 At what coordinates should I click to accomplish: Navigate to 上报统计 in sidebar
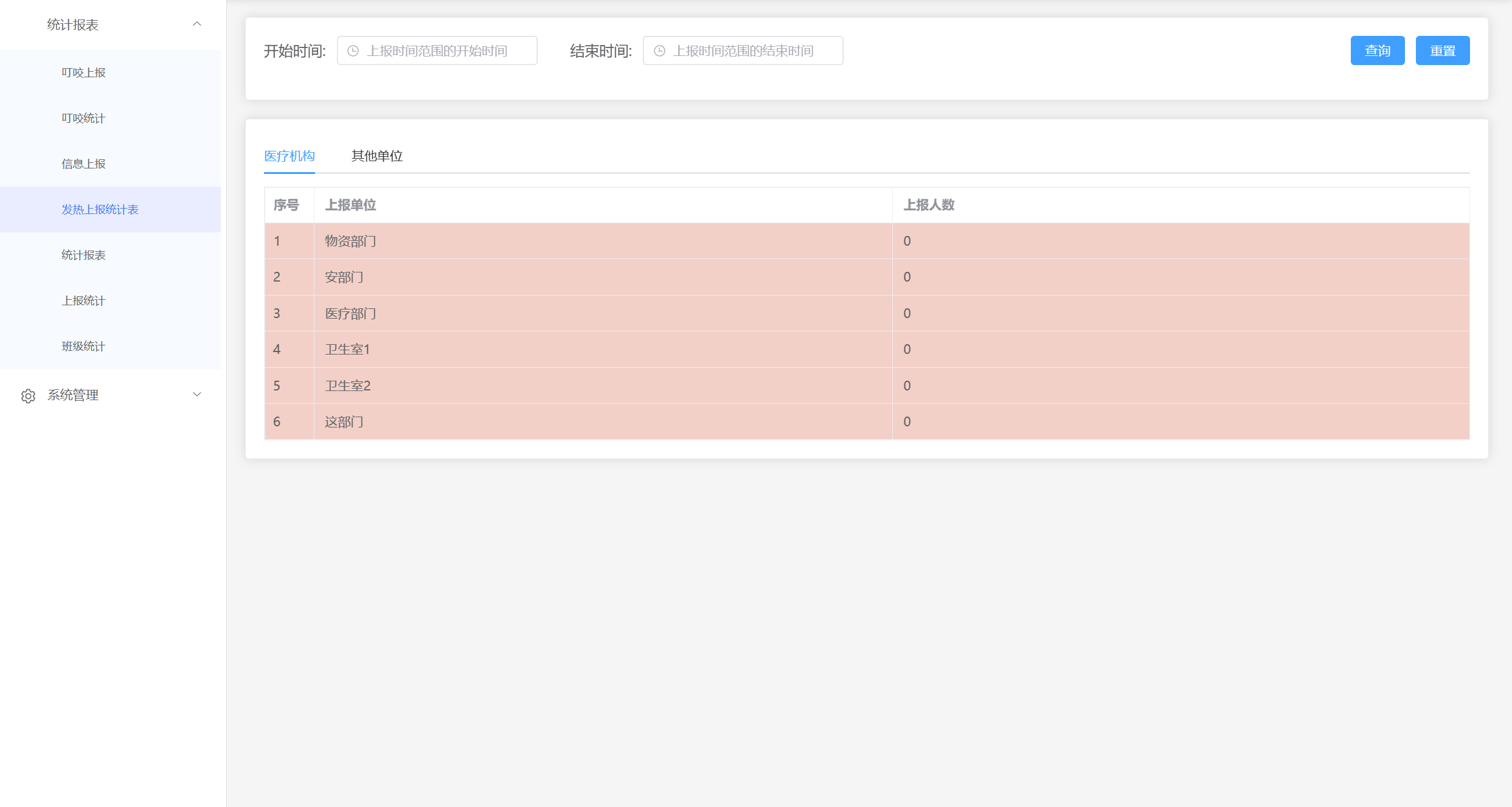110,301
